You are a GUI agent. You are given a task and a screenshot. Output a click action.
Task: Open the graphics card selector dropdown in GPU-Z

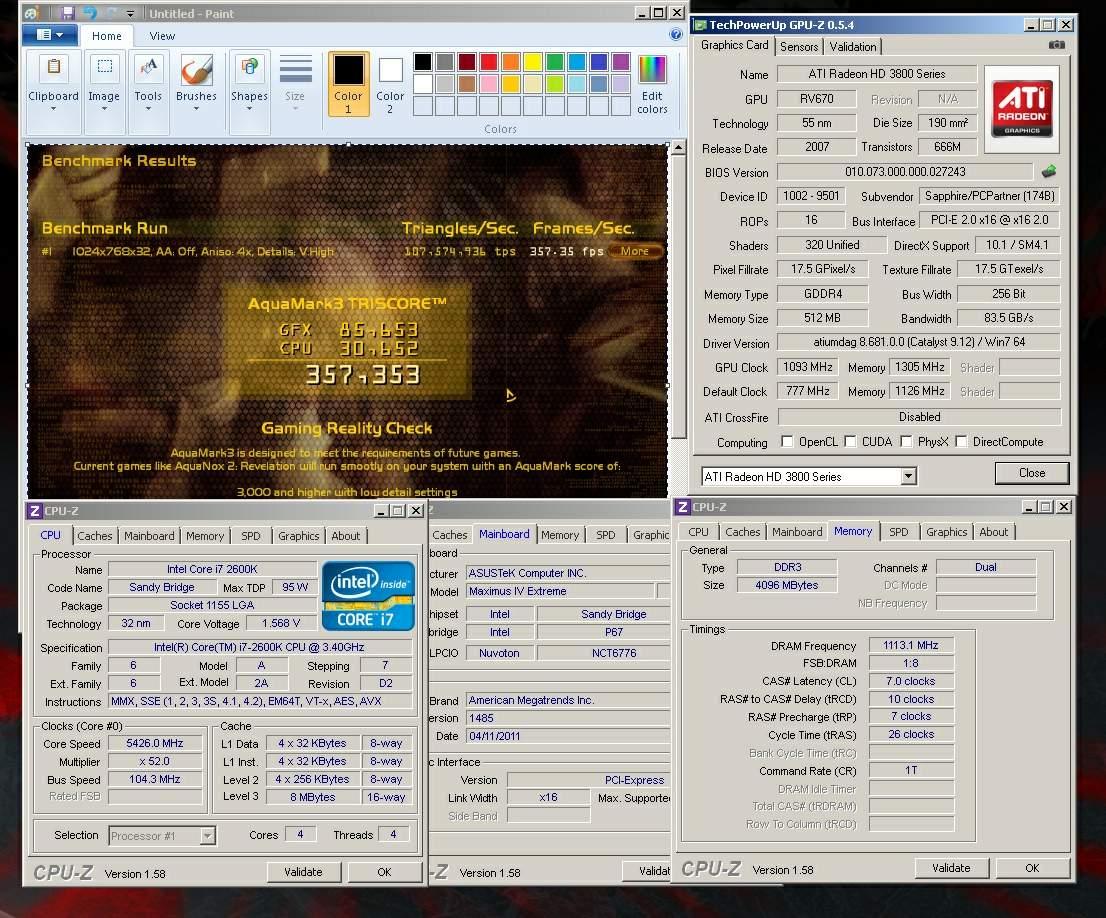908,476
